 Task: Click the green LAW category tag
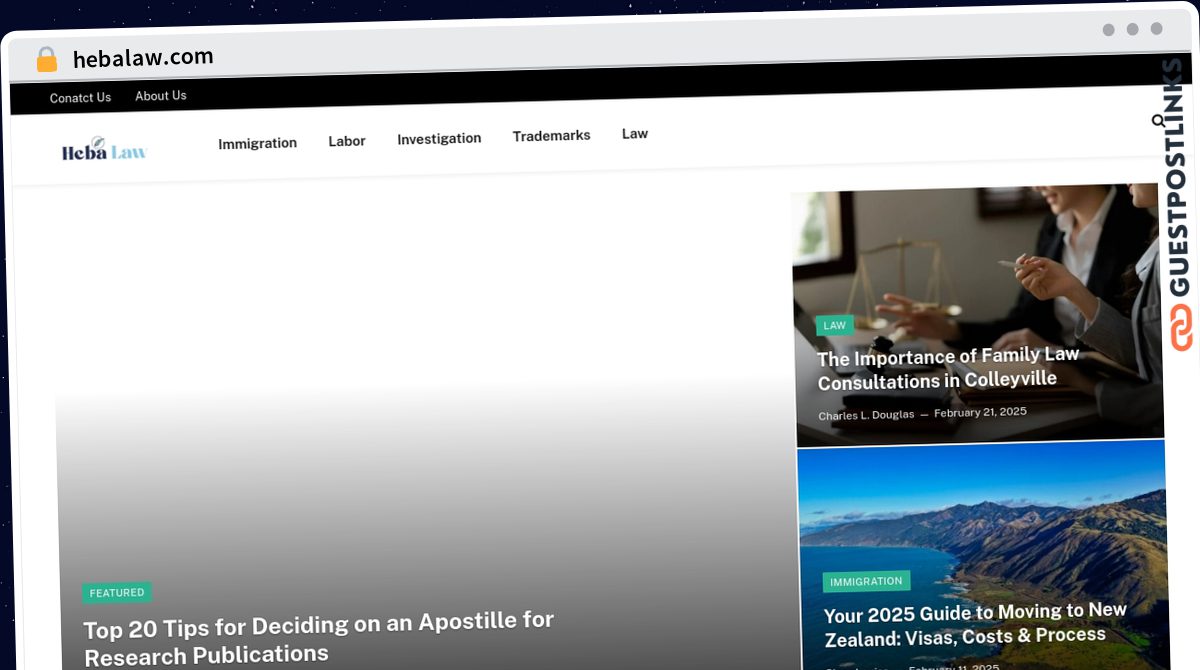(834, 325)
